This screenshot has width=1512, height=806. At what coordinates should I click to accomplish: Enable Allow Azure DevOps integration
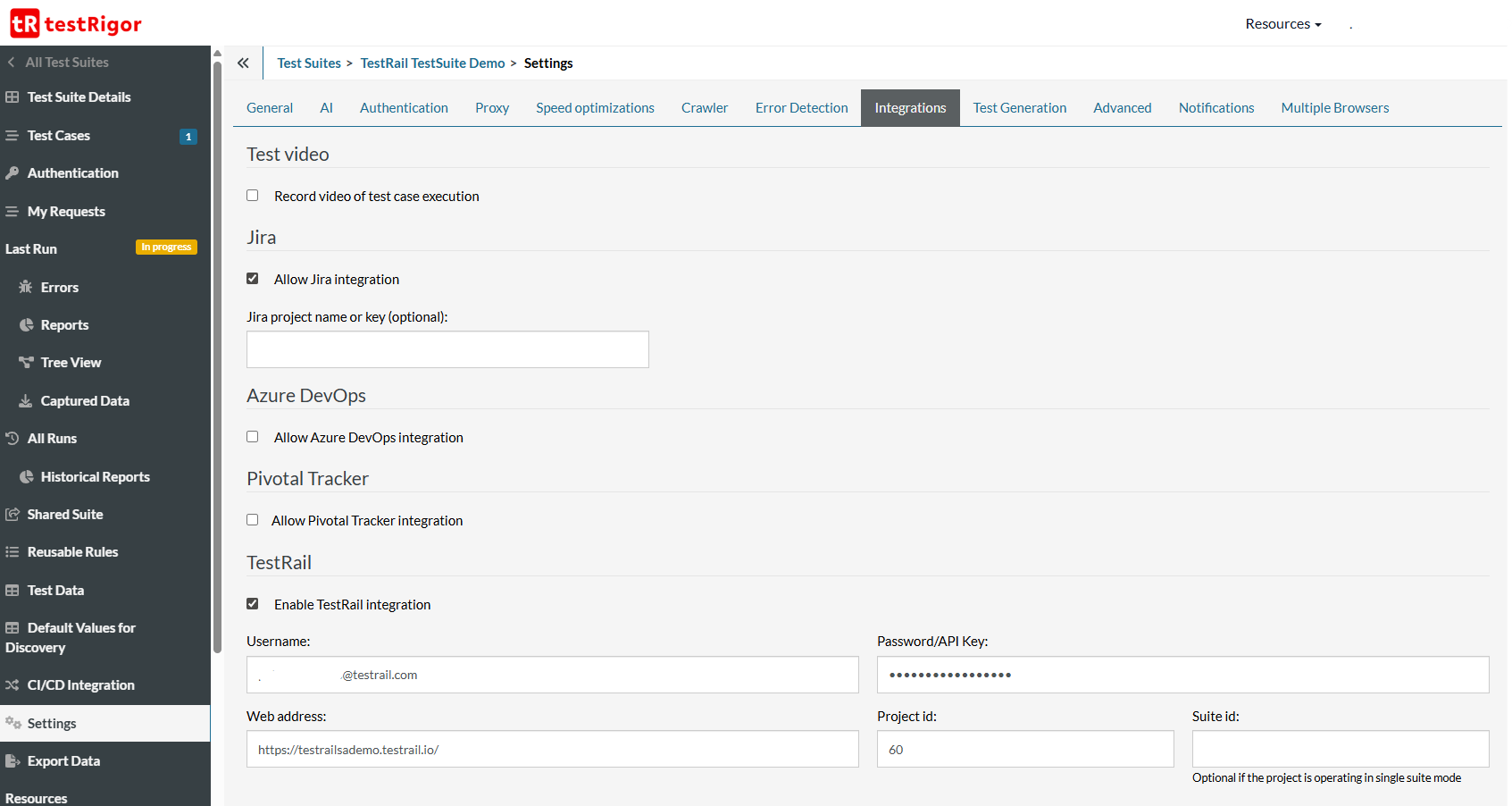click(253, 437)
